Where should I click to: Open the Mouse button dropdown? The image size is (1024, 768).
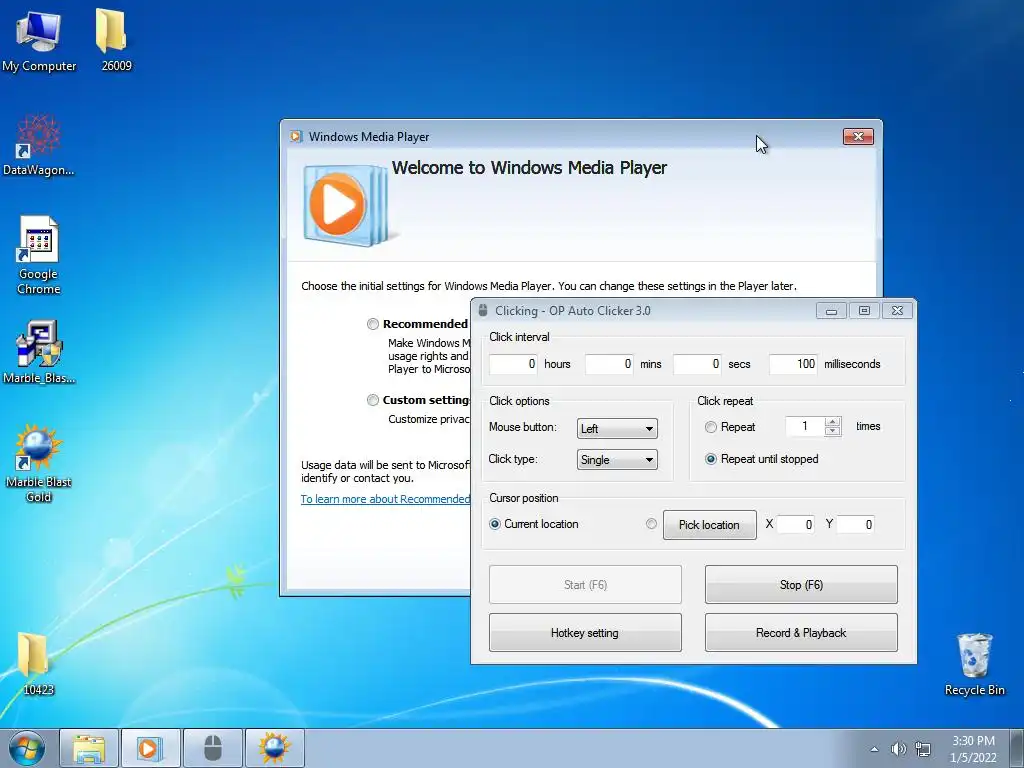(617, 428)
